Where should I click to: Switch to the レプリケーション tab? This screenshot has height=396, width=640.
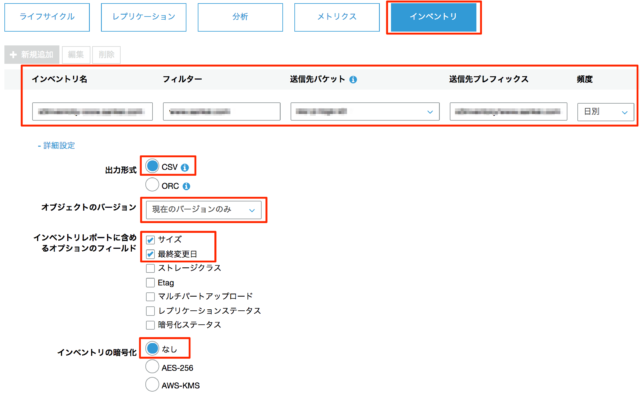click(x=144, y=17)
